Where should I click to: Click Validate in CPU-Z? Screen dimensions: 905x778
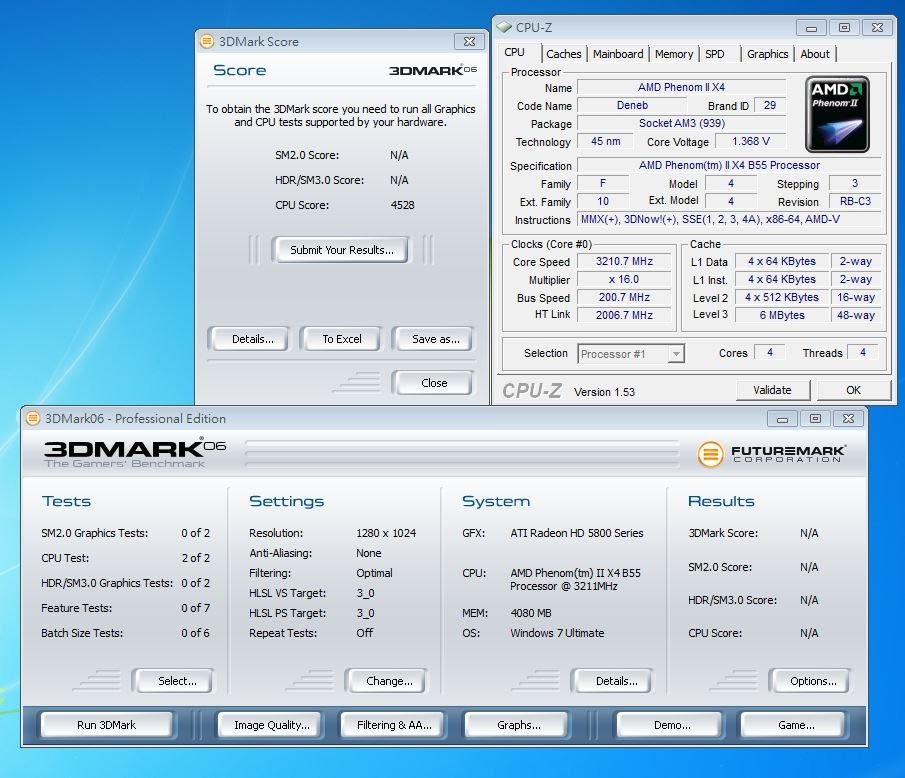point(772,390)
